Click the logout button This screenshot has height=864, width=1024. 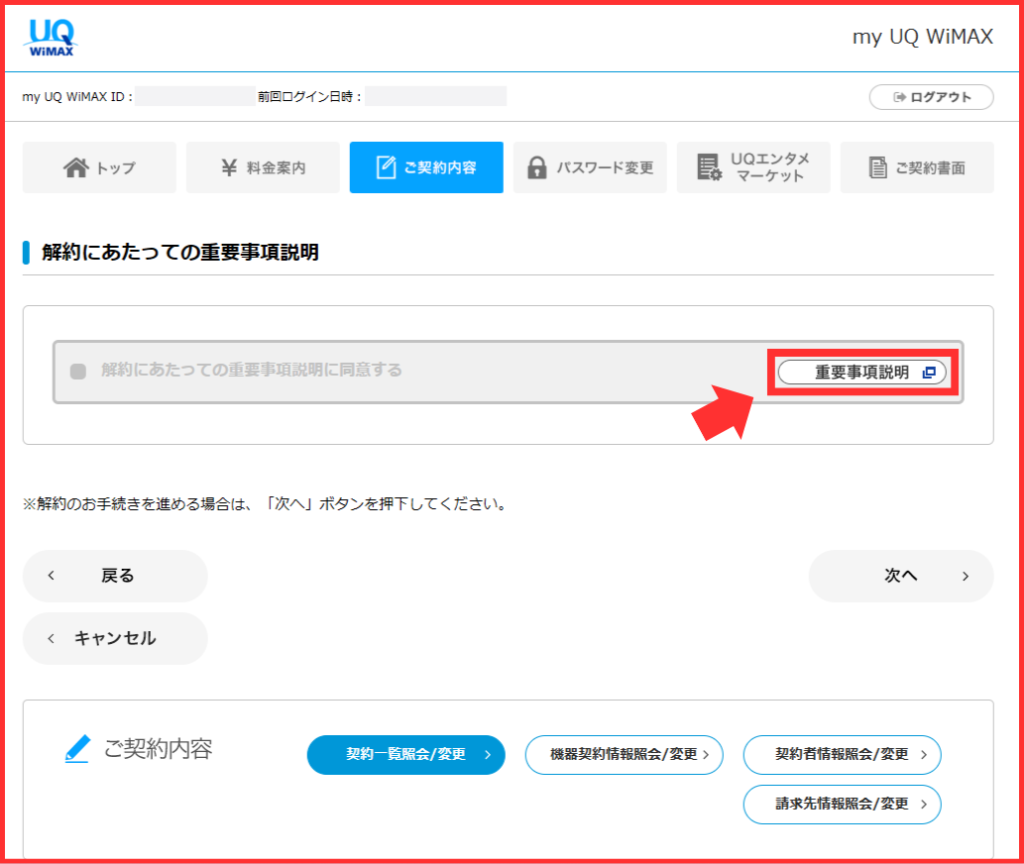point(931,97)
